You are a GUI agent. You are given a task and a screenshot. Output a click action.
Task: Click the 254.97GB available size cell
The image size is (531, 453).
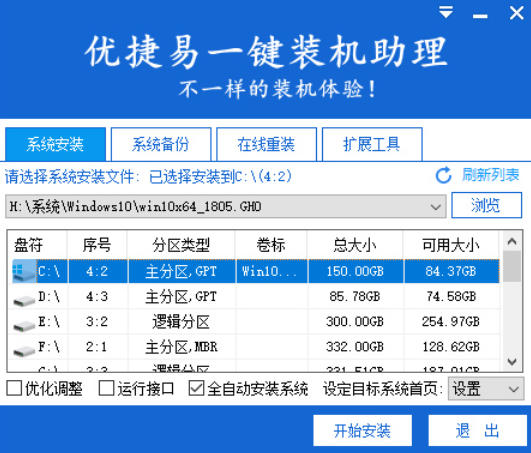451,322
